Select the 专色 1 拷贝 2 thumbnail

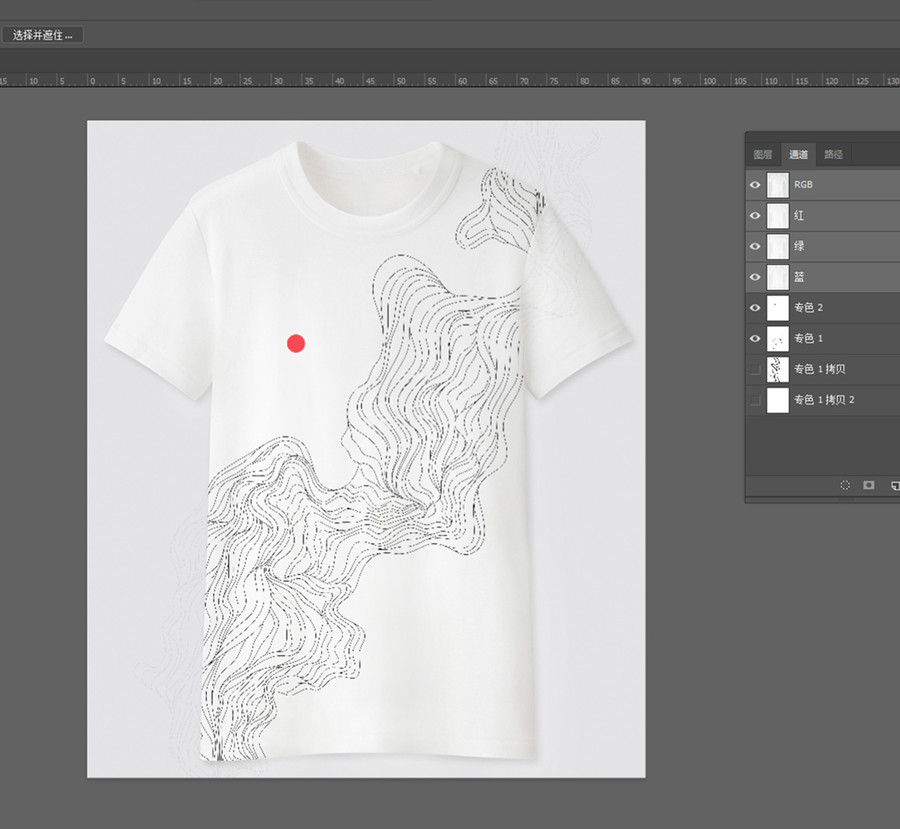tap(778, 400)
